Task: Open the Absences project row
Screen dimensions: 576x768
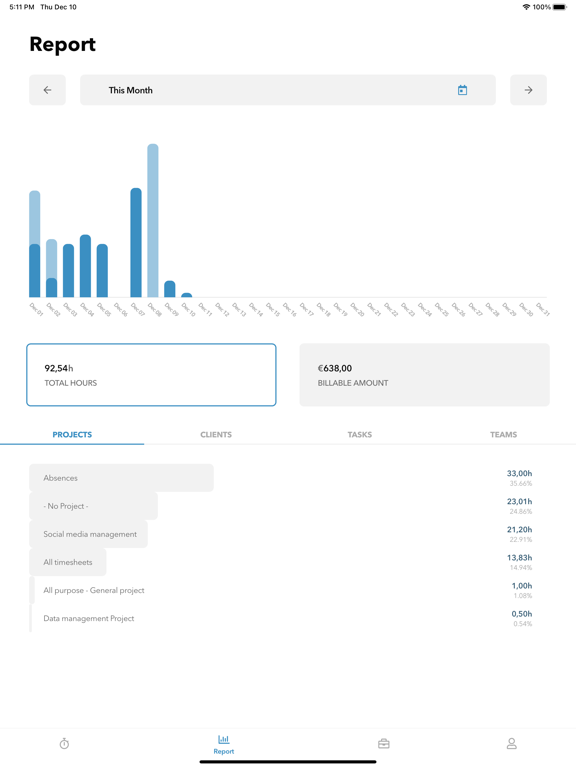Action: pyautogui.click(x=288, y=478)
